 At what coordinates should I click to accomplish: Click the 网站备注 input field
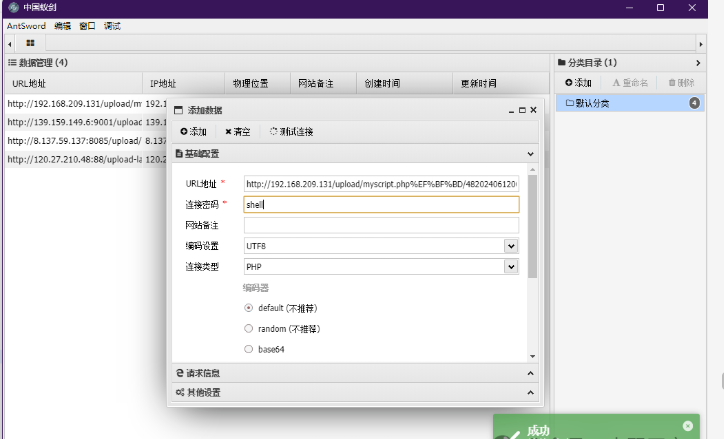[381, 225]
